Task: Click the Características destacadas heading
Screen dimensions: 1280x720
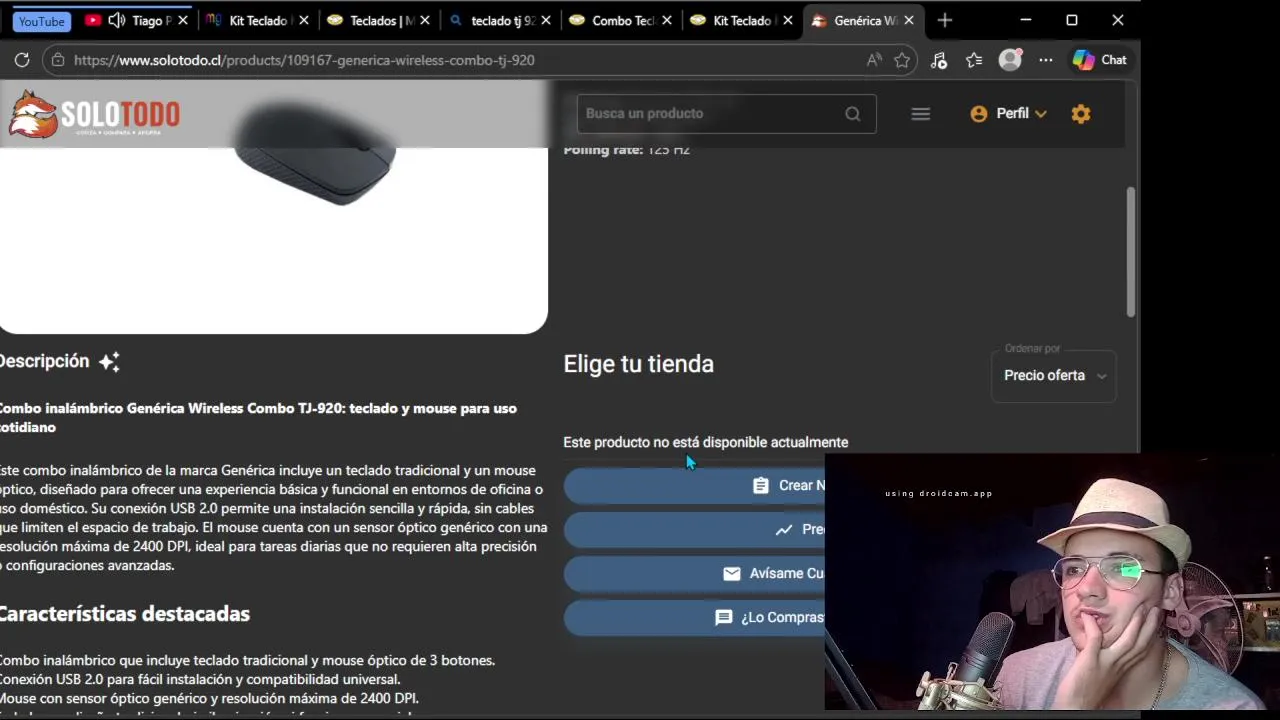Action: 124,614
